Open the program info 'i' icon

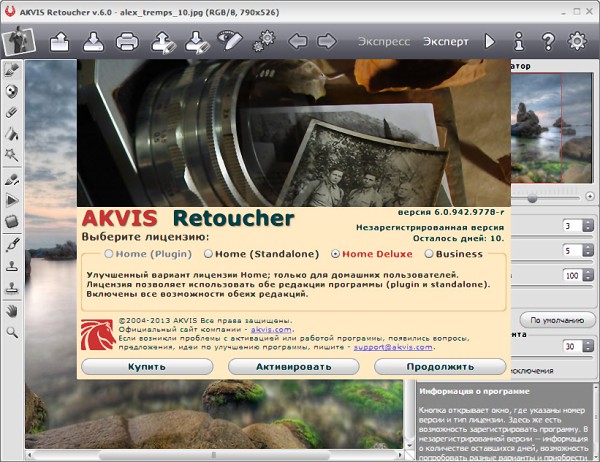pos(519,42)
